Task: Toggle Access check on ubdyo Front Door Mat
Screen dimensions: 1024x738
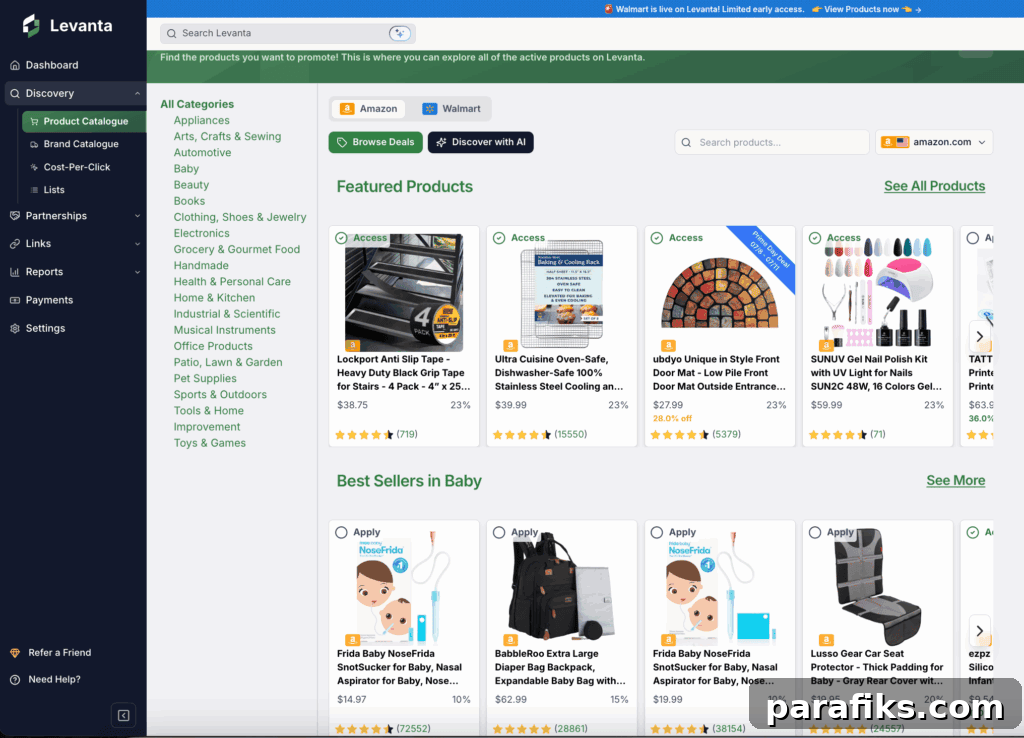Action: point(657,238)
